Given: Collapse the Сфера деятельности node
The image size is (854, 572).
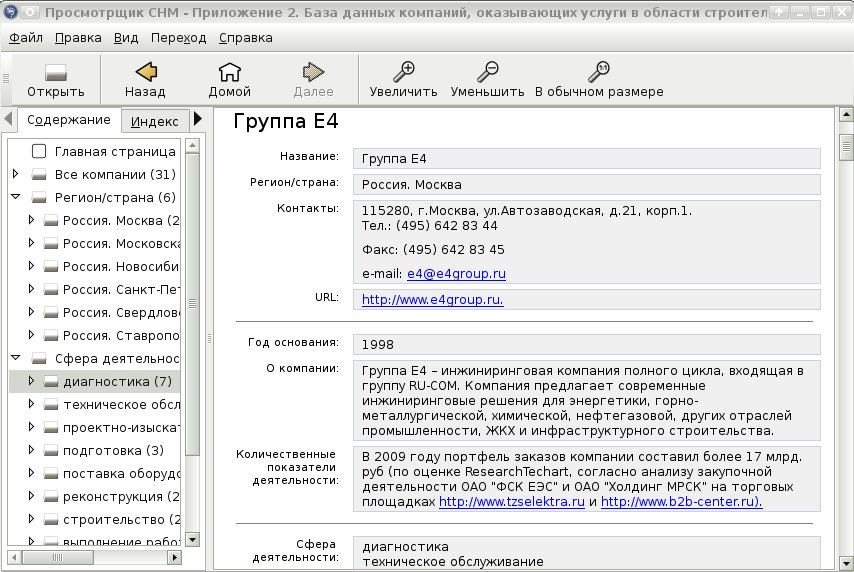Looking at the screenshot, I should (x=15, y=358).
